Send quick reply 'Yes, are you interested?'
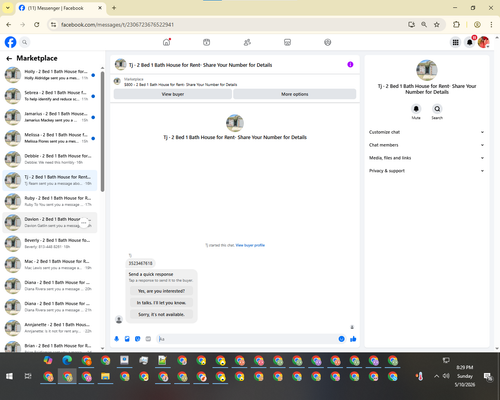 [161, 291]
